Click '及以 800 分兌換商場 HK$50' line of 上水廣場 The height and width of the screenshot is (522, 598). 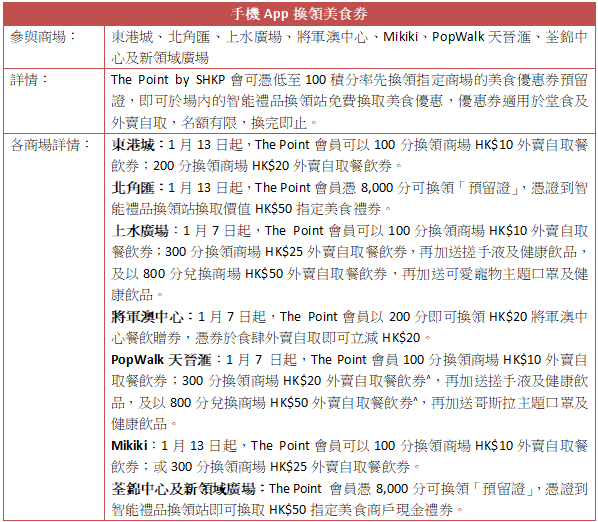point(349,273)
